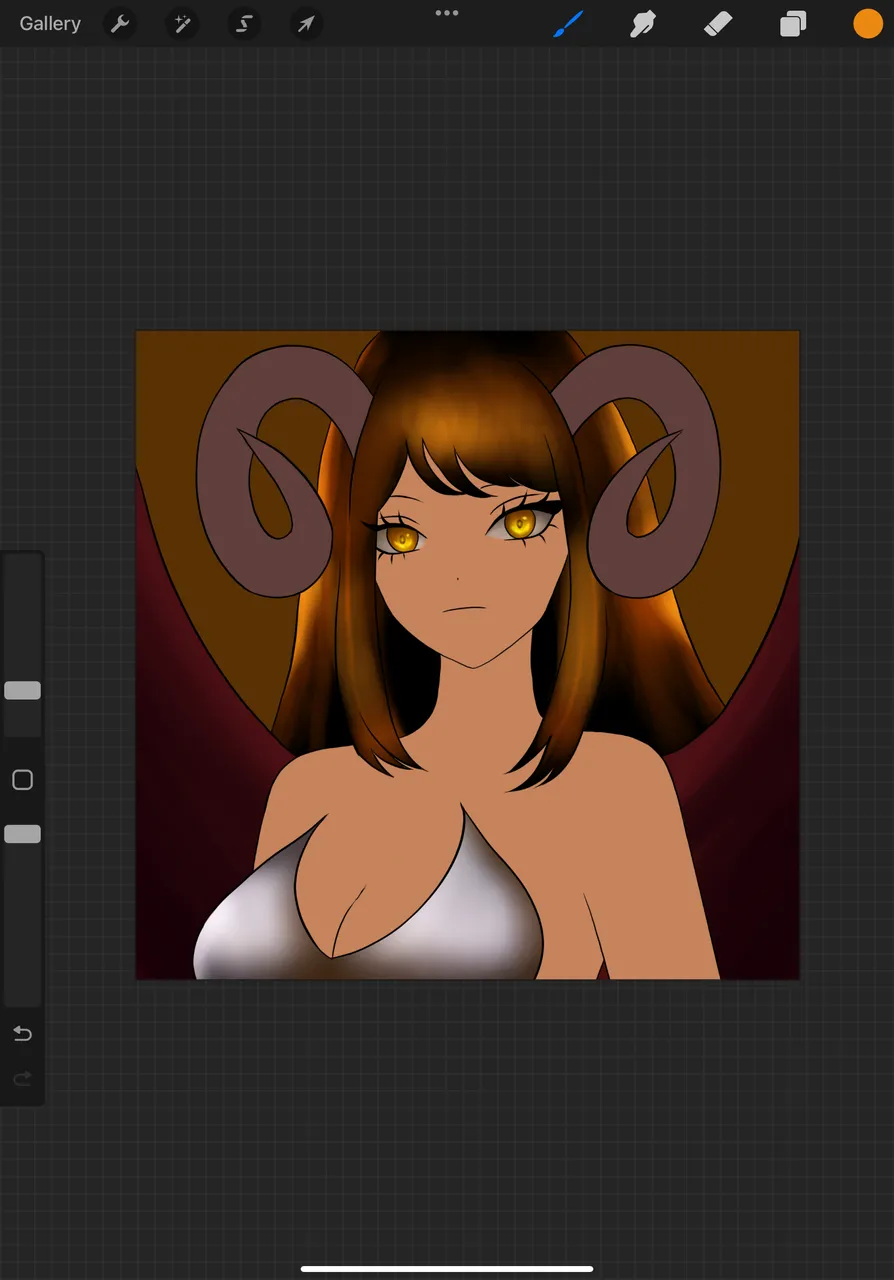Screen dimensions: 894x1280
Task: Click the brush opacity slider handle
Action: 22,834
